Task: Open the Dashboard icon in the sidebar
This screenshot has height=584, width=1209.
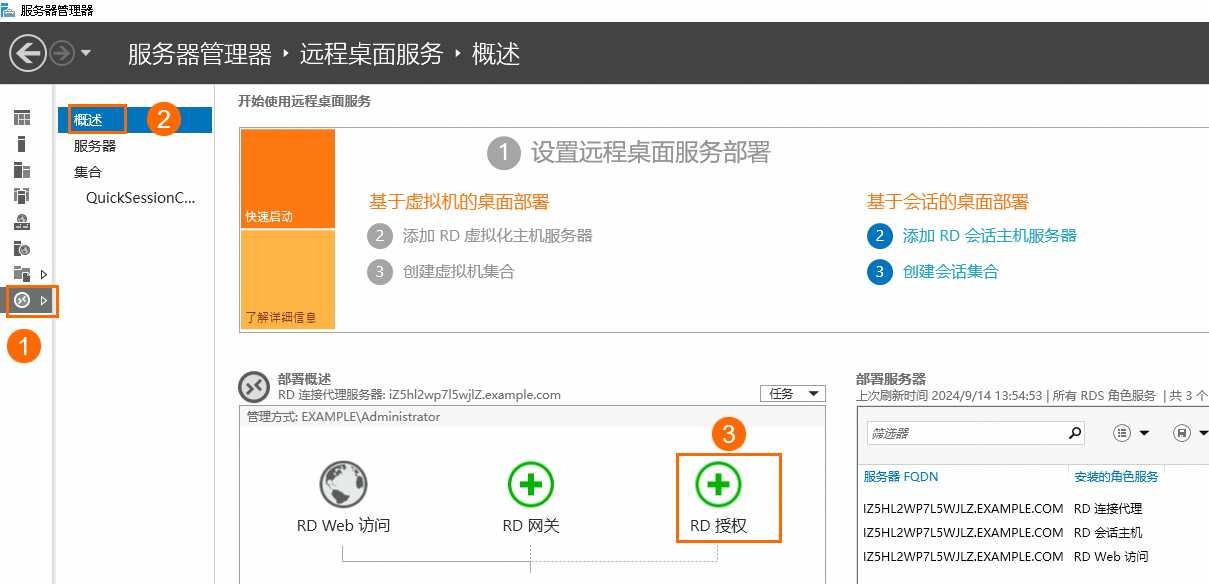Action: pyautogui.click(x=22, y=118)
